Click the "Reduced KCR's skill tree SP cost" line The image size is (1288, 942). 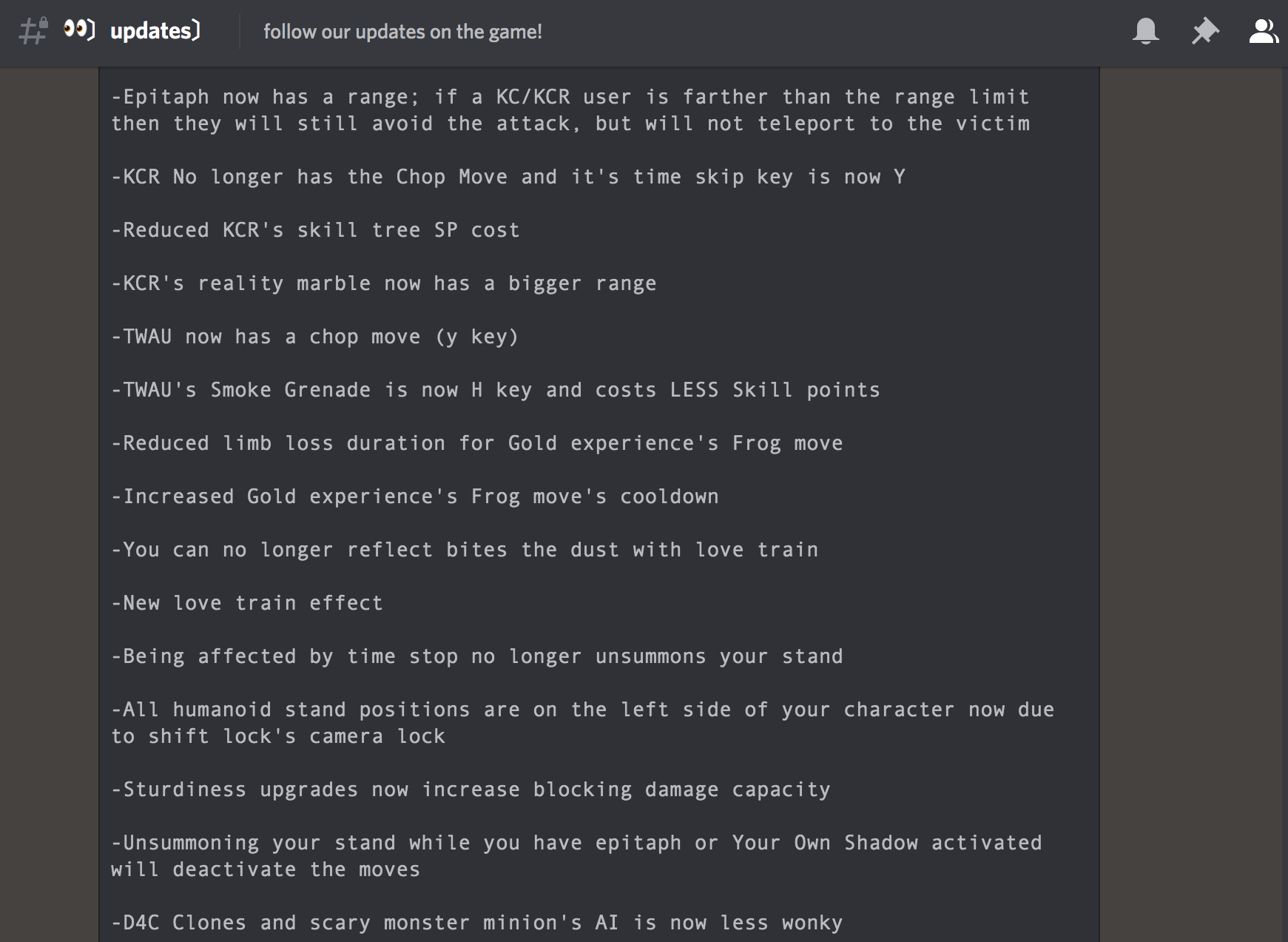pyautogui.click(x=315, y=230)
